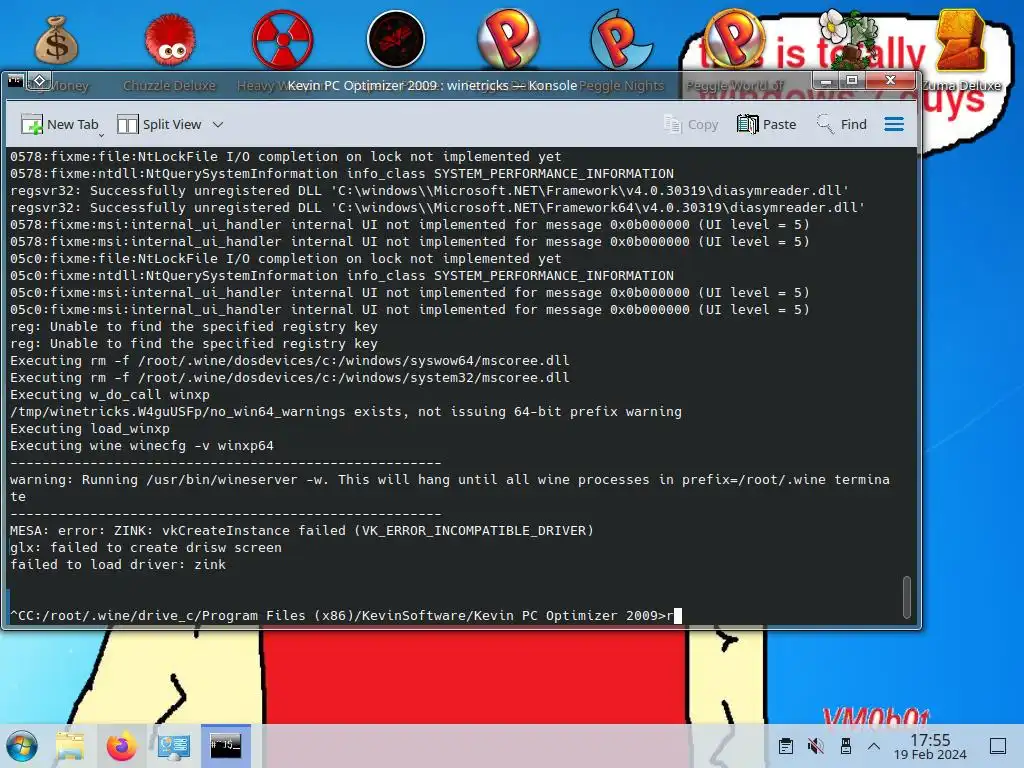Open the clock showing 17:55
Viewport: 1024px width, 768px height.
[x=930, y=746]
